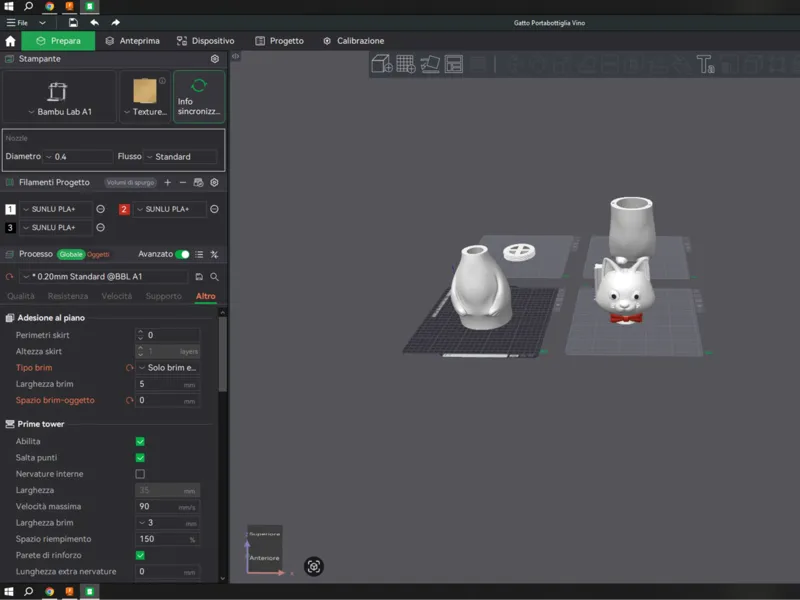
Task: Click the Arrange all objects icon
Action: pos(454,64)
